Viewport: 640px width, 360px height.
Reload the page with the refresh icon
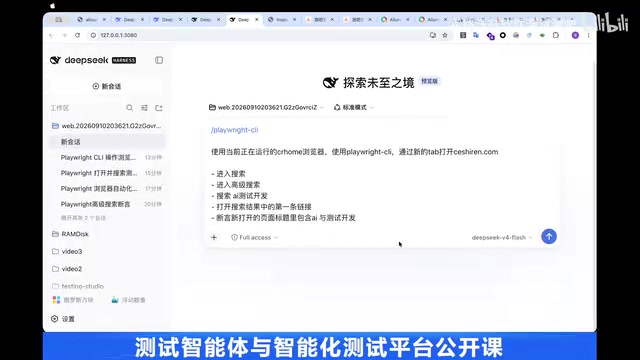(78, 36)
